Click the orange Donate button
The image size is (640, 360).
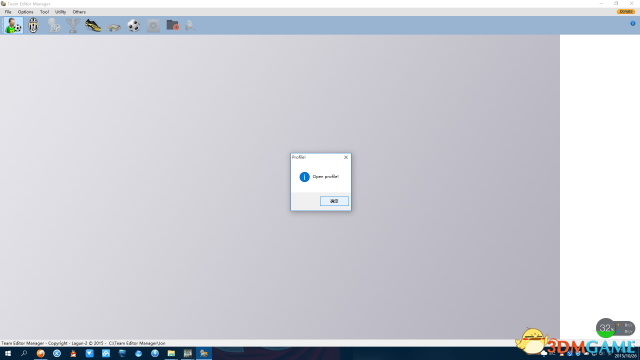coord(626,11)
